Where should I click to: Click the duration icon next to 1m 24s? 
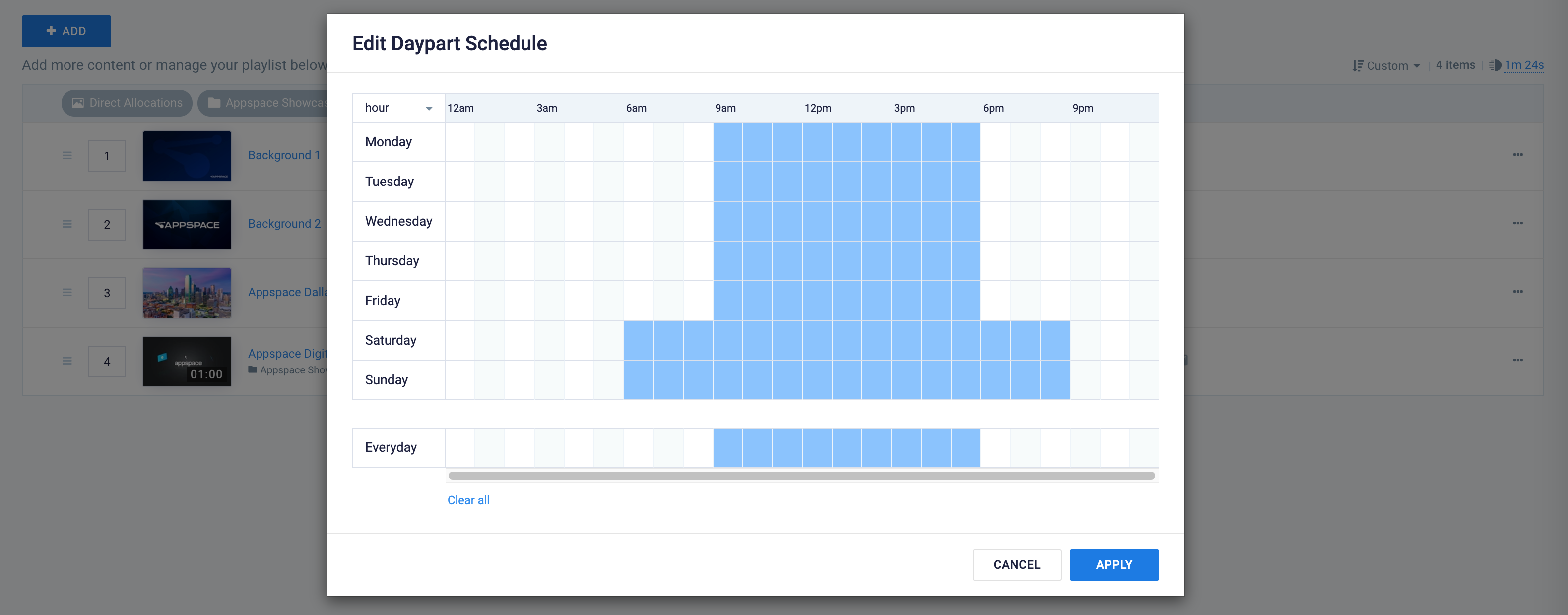tap(1495, 65)
